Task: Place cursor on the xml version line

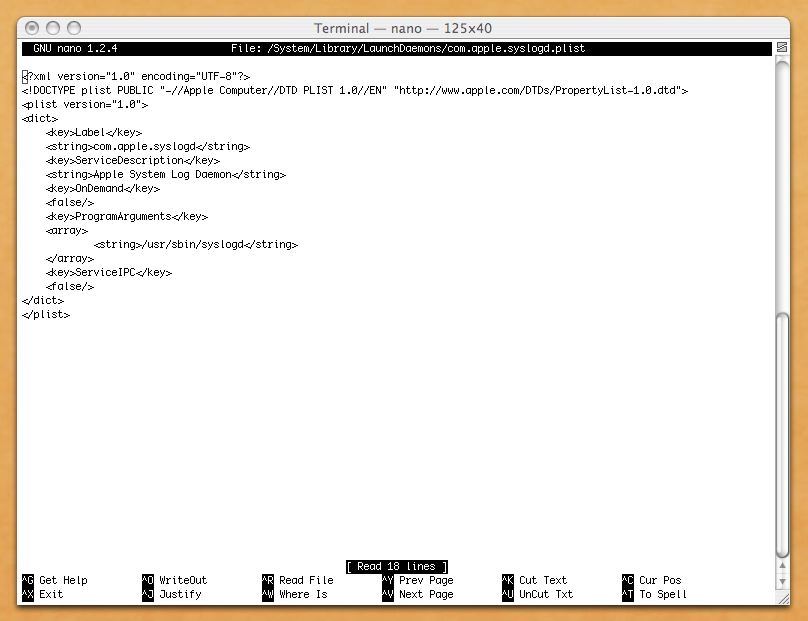Action: 136,76
